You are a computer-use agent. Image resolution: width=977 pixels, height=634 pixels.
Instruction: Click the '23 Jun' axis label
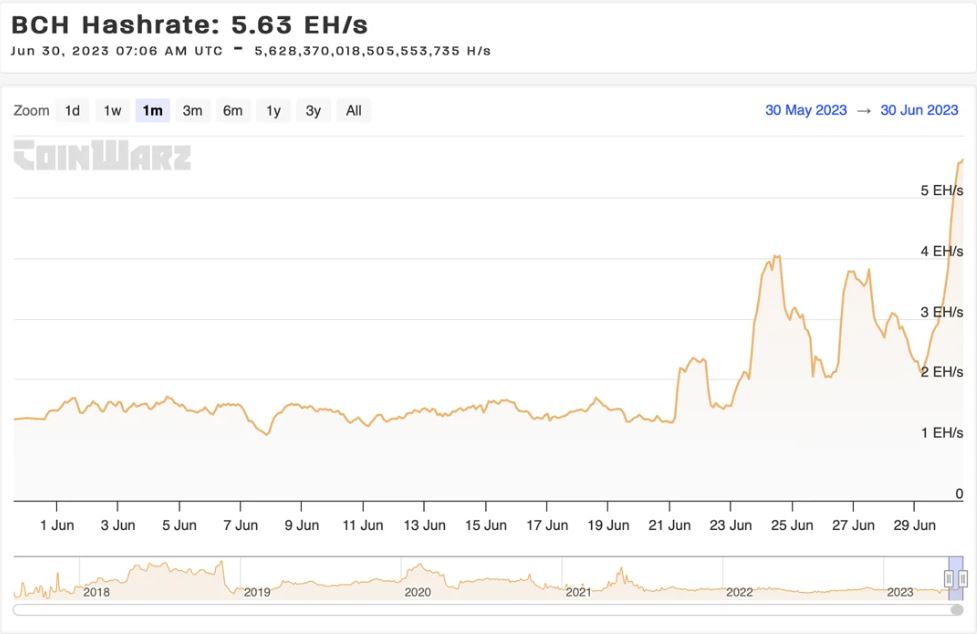[x=730, y=526]
